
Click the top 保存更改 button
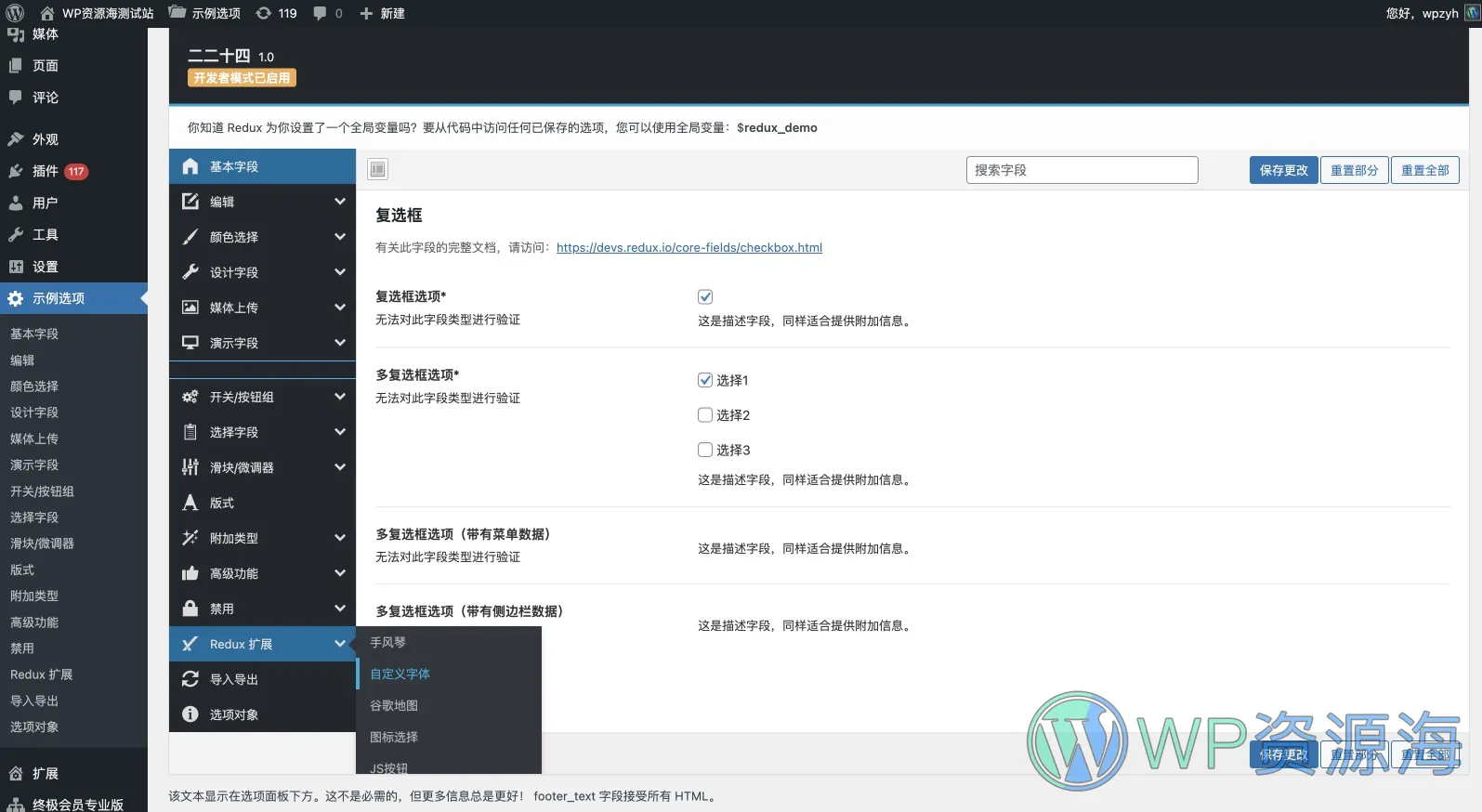click(x=1283, y=170)
